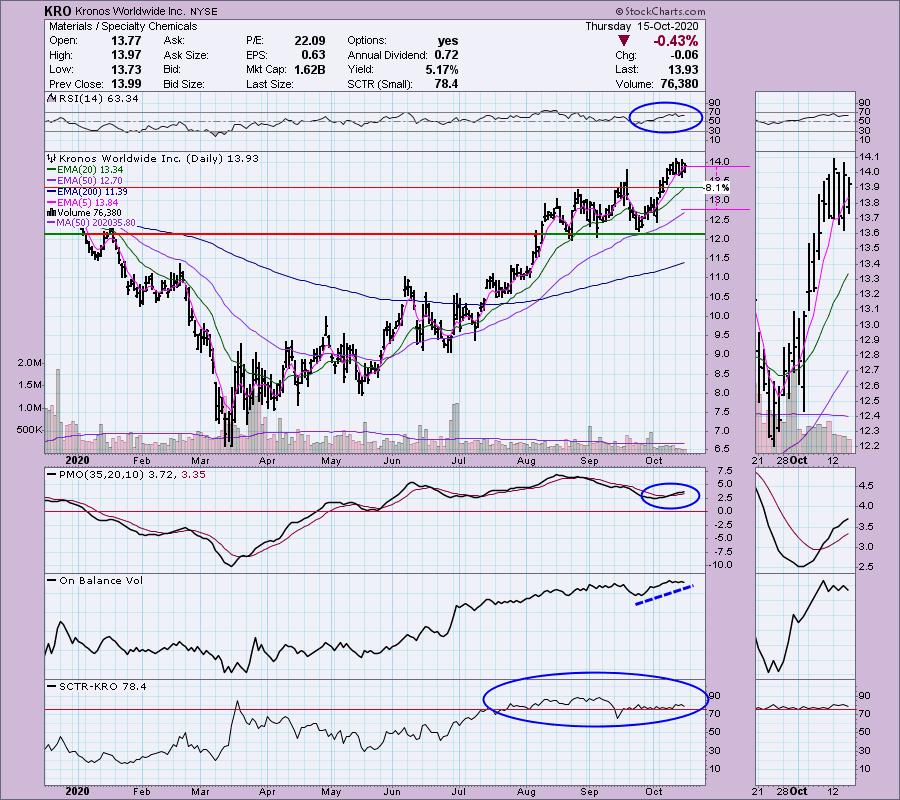Click the Last price value in header
Viewport: 900px width, 800px height.
683,69
